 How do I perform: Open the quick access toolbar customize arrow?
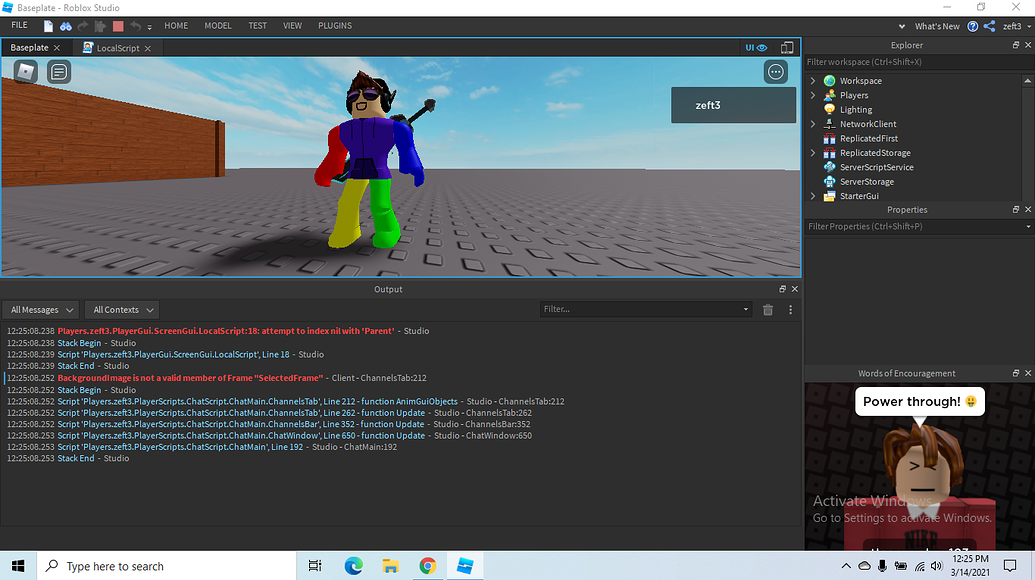(150, 27)
